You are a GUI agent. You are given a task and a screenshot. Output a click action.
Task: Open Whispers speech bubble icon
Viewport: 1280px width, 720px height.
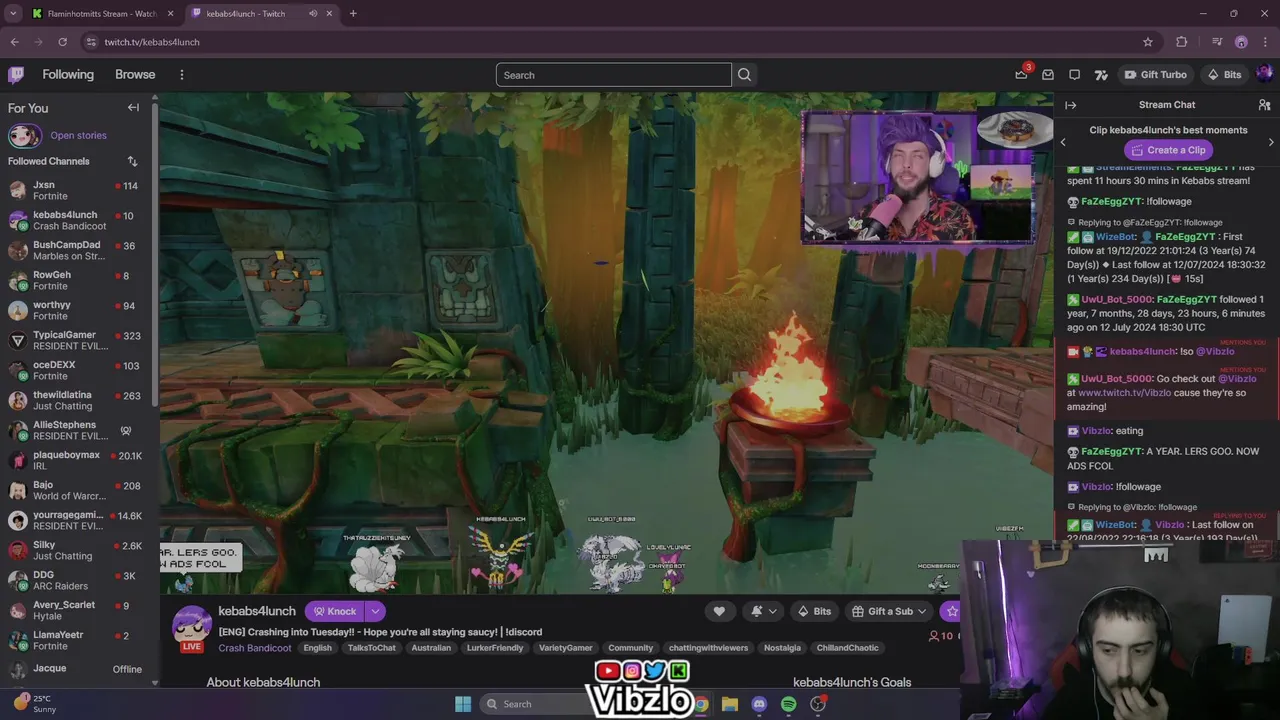click(x=1074, y=75)
